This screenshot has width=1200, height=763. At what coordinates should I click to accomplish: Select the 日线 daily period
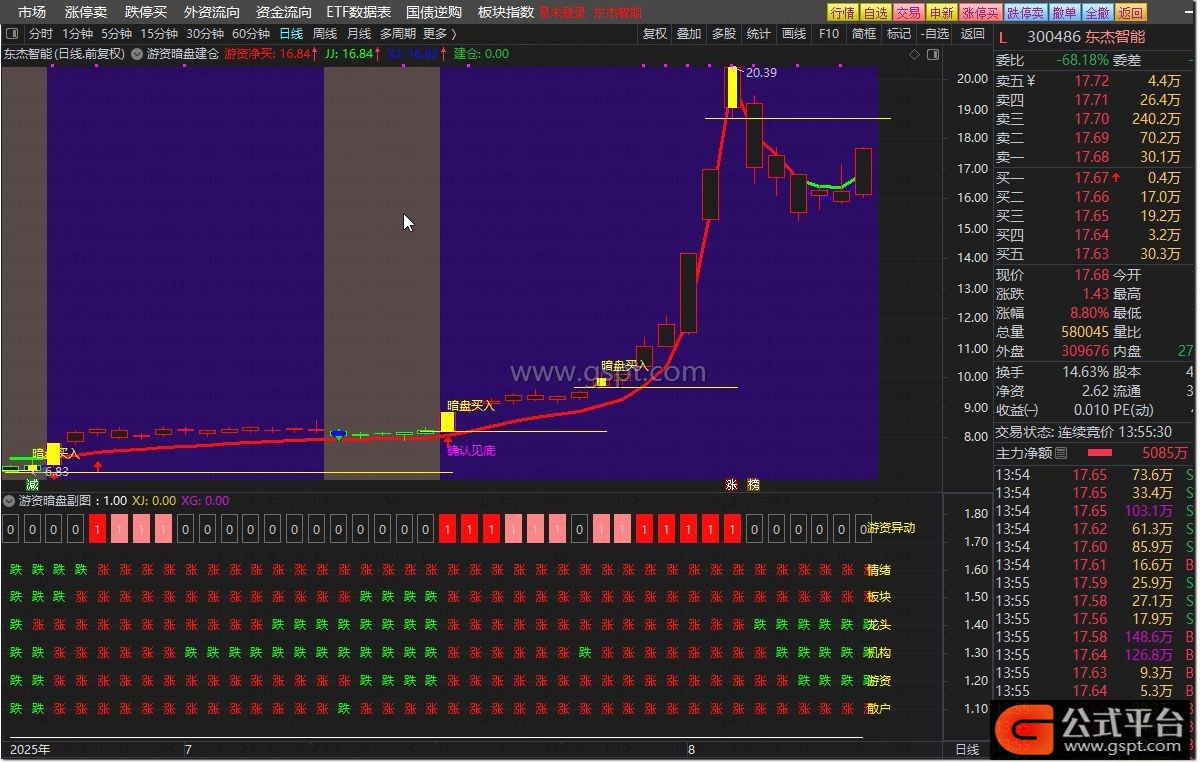[291, 33]
